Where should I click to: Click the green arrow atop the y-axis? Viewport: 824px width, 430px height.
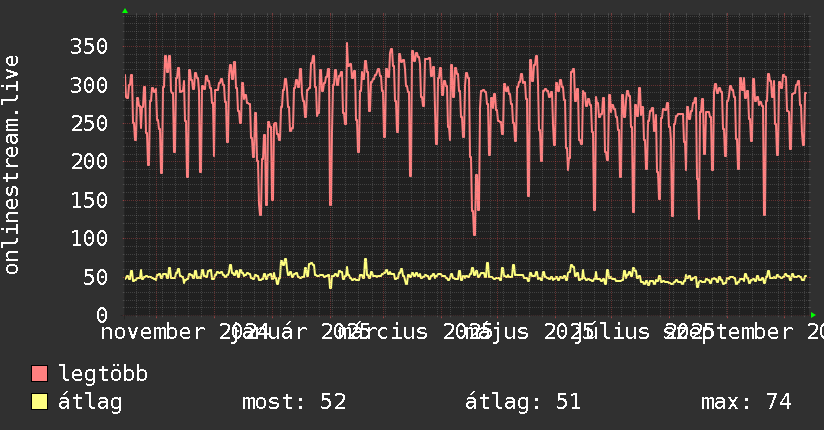(x=125, y=11)
